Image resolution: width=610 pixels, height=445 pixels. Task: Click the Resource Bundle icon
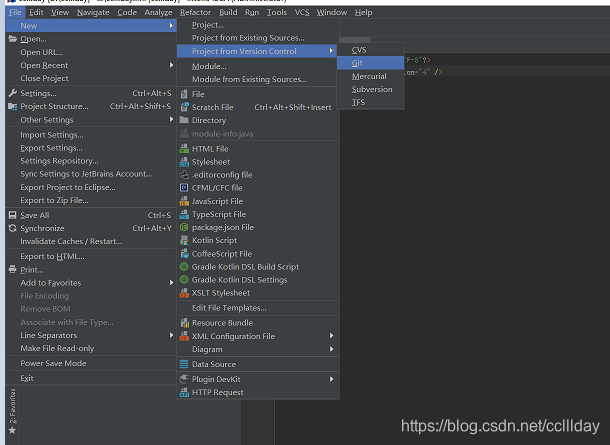coord(184,323)
